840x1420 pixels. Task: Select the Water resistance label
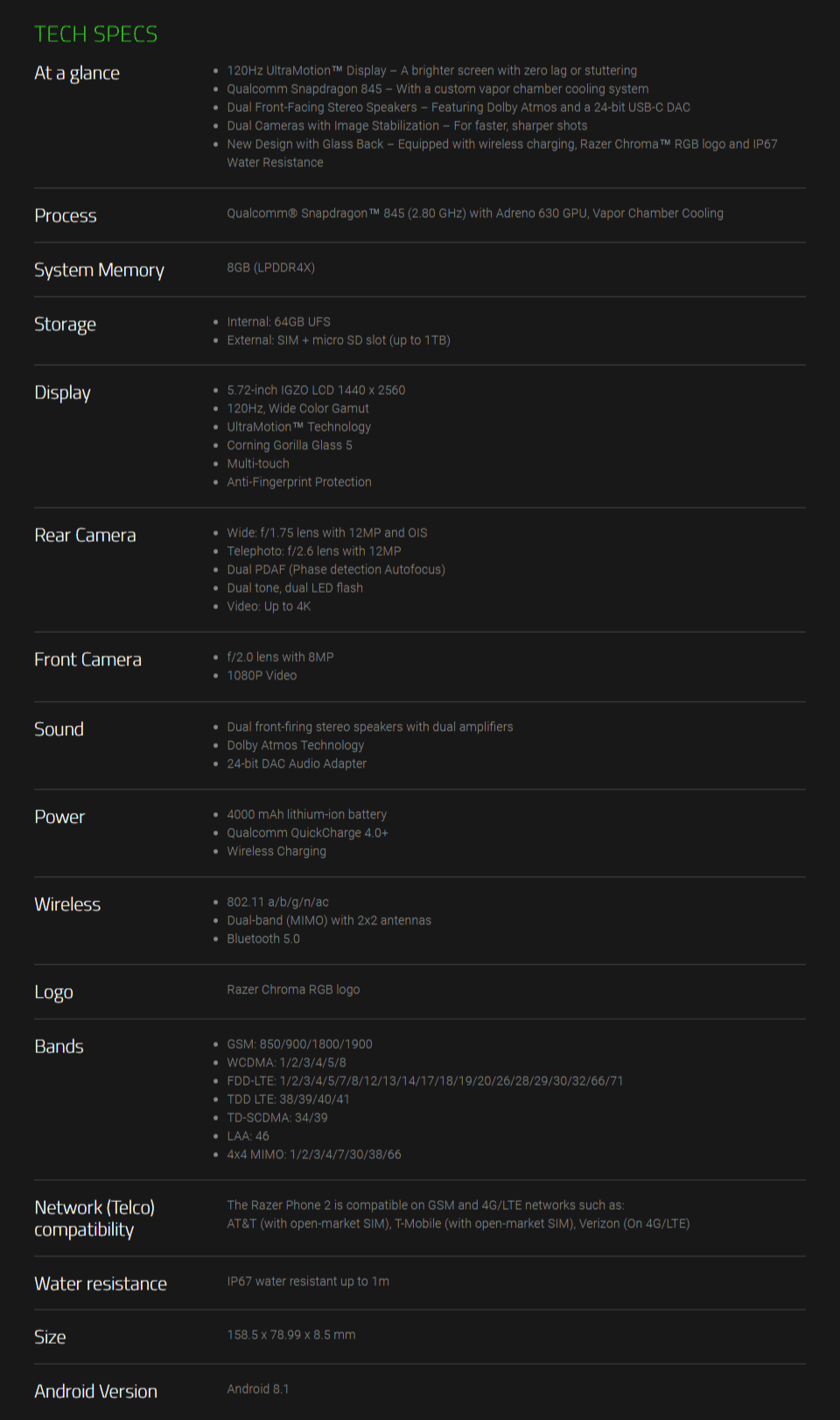click(x=101, y=1283)
